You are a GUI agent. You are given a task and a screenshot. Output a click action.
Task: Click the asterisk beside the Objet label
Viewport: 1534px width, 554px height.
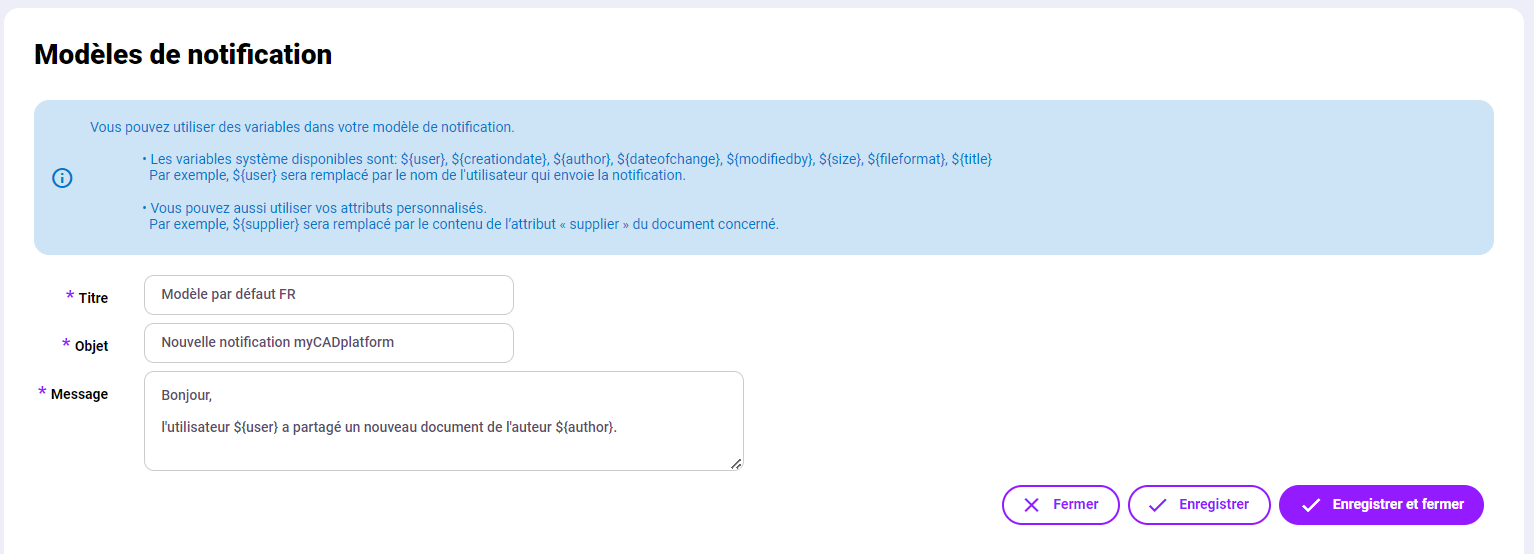coord(66,345)
